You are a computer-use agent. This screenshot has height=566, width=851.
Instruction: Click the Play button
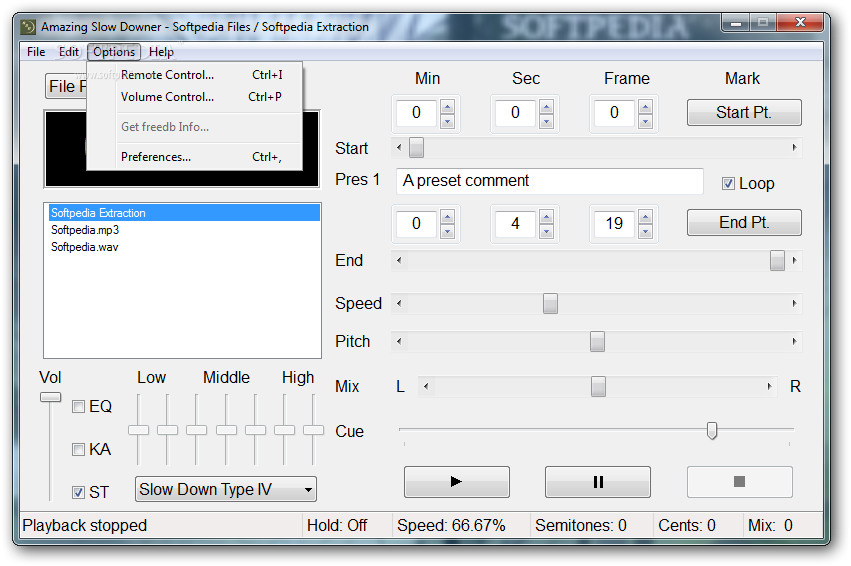456,481
